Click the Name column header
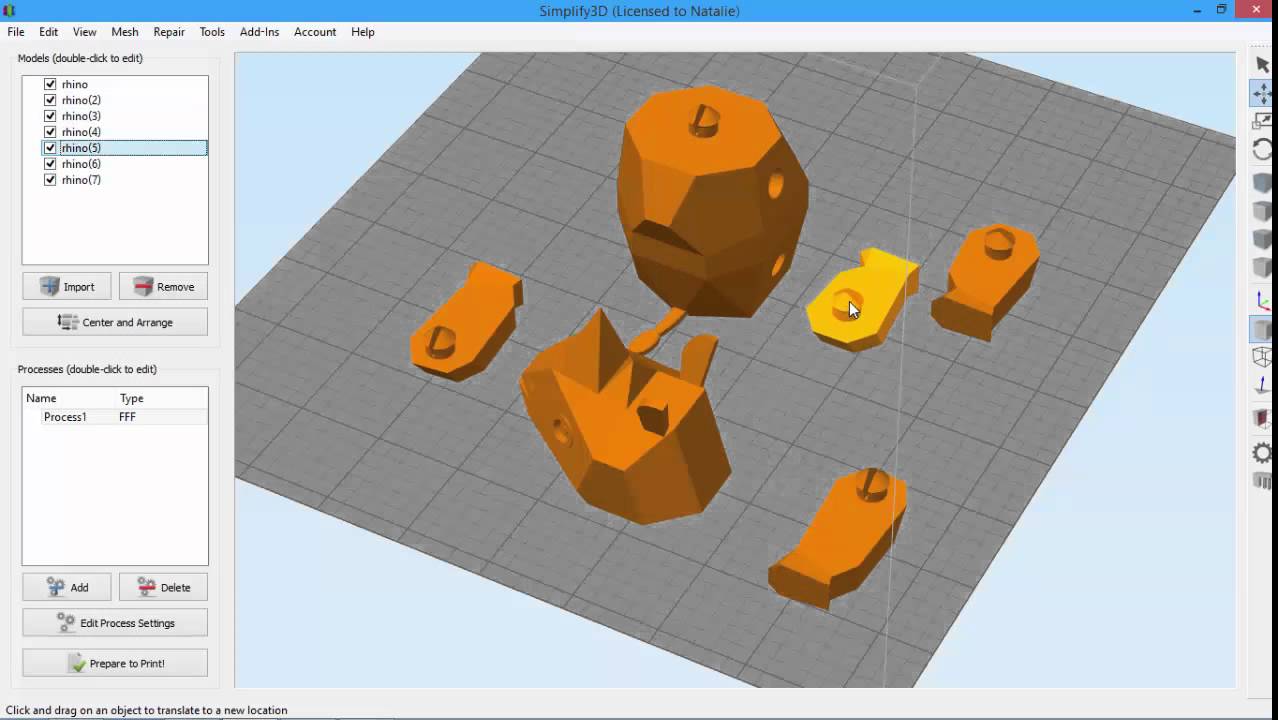 coord(41,398)
